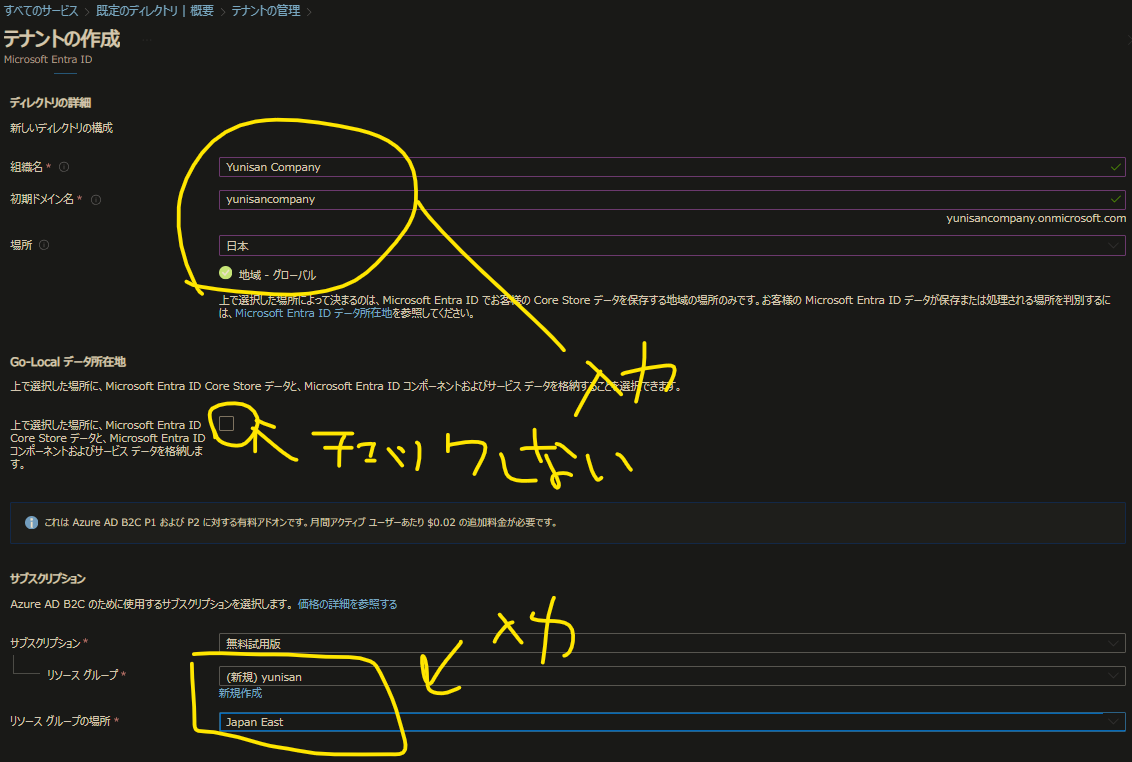Viewport: 1132px width, 762px height.
Task: Click the info icon beside 組織名 label
Action: point(63,167)
